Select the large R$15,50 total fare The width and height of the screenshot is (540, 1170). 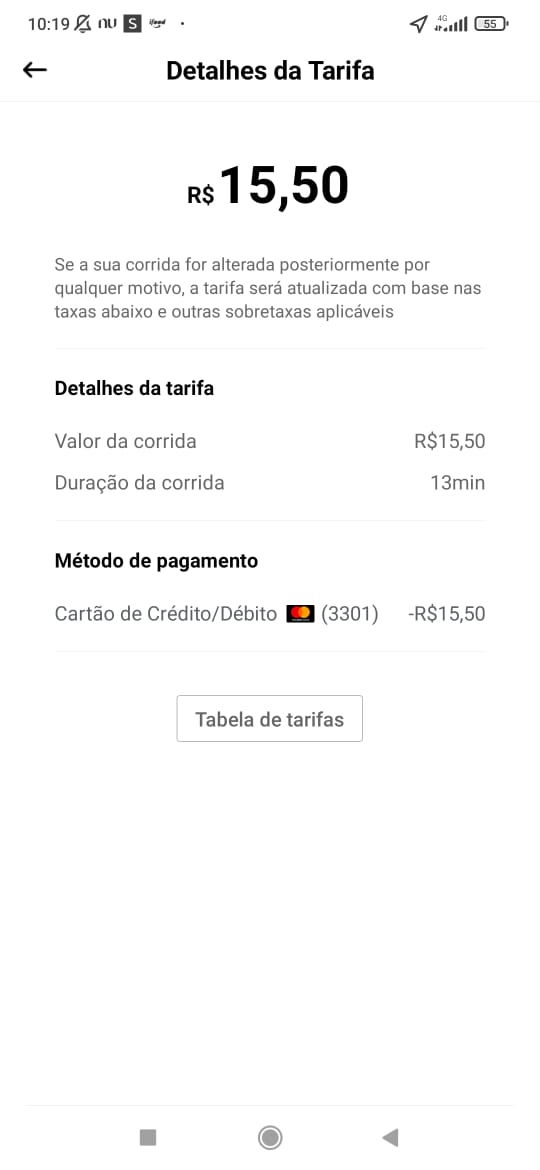(269, 187)
